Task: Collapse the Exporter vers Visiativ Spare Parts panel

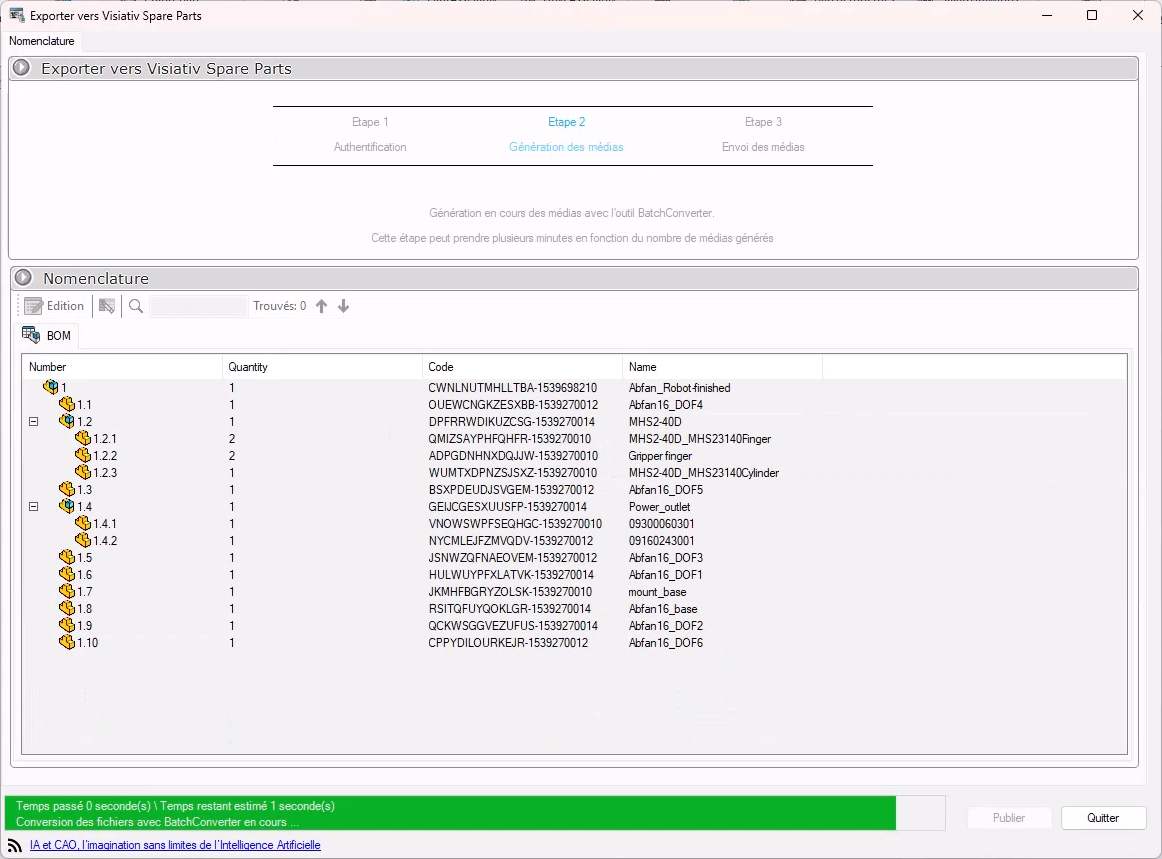Action: point(21,69)
